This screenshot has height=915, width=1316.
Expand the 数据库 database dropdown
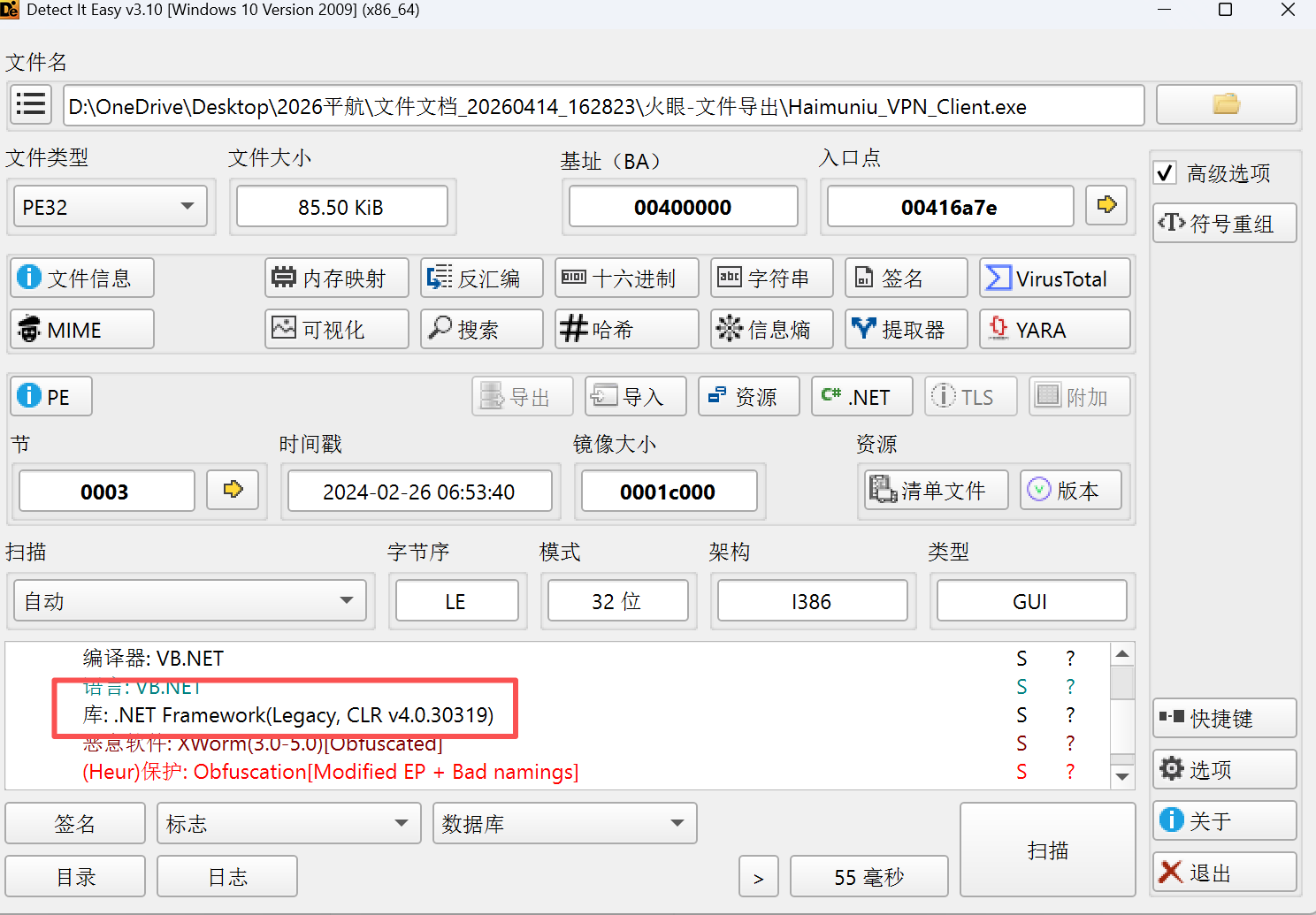pyautogui.click(x=565, y=823)
